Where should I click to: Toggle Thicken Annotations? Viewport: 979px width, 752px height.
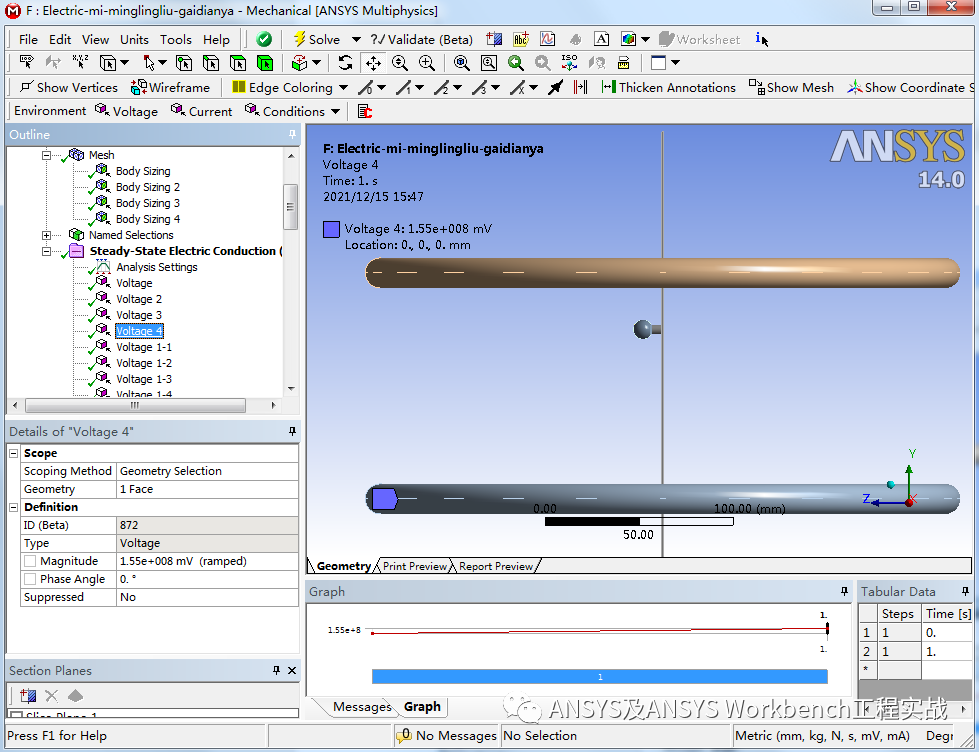pos(668,87)
